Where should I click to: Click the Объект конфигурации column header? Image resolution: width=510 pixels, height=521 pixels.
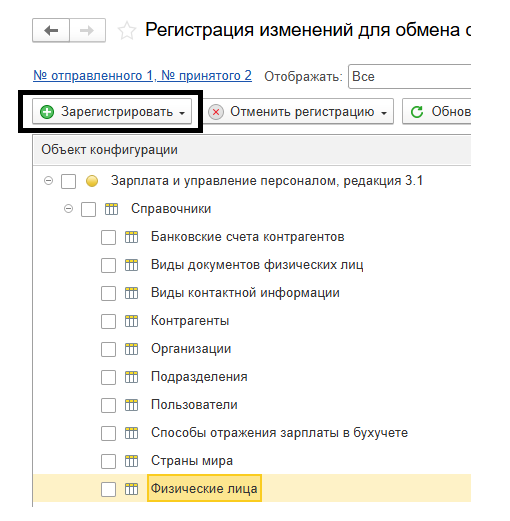(x=252, y=150)
